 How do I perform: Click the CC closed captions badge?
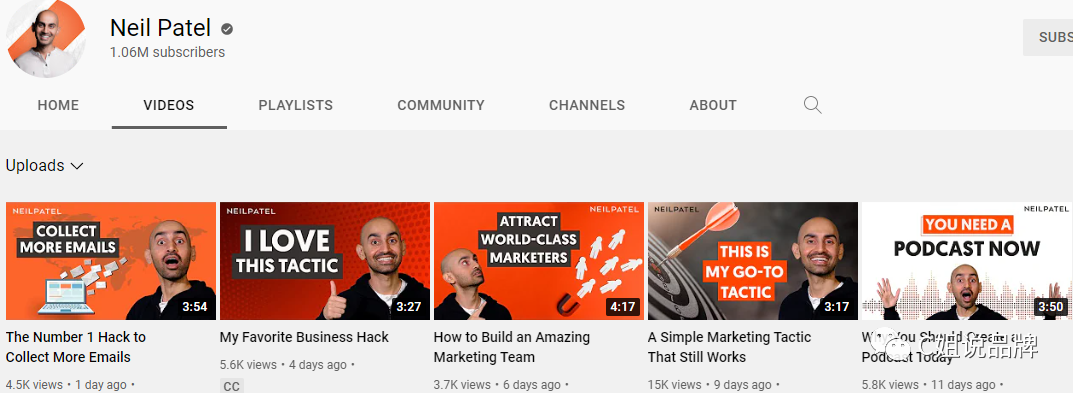(x=232, y=386)
